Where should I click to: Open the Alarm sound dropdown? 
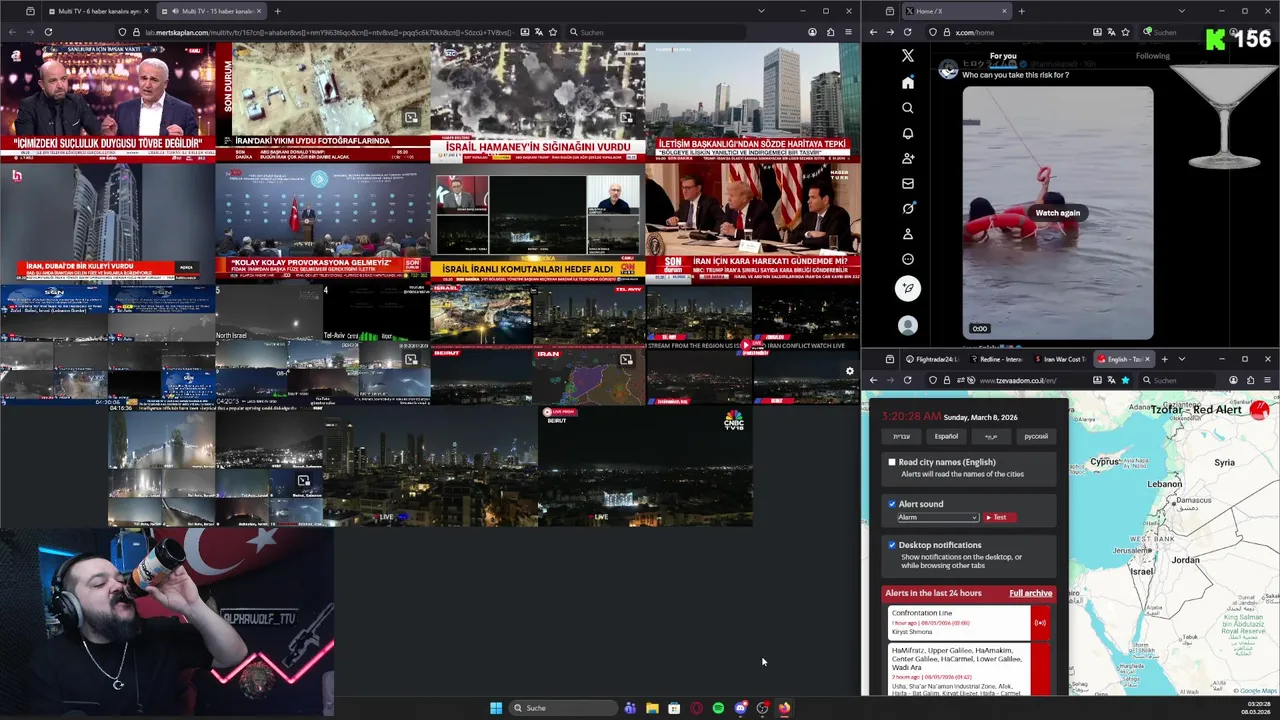[x=937, y=517]
